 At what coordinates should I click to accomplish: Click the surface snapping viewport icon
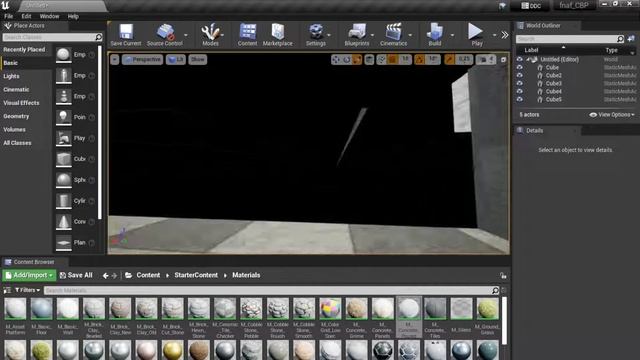[x=381, y=60]
